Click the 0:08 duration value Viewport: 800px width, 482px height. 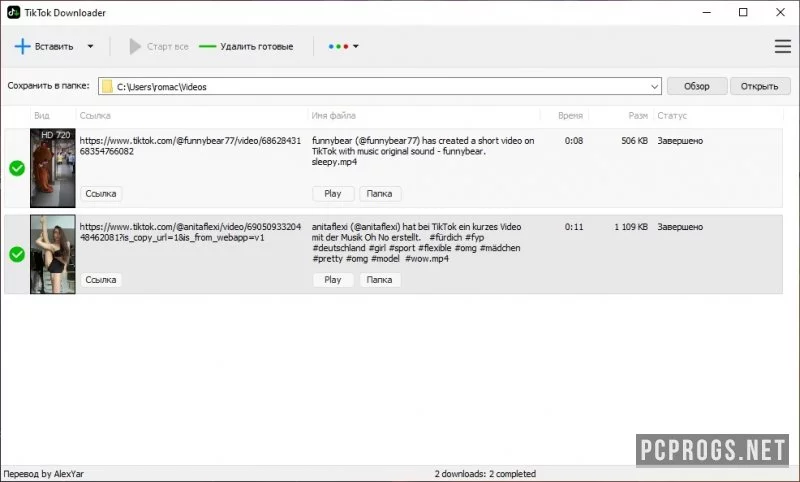pos(573,141)
